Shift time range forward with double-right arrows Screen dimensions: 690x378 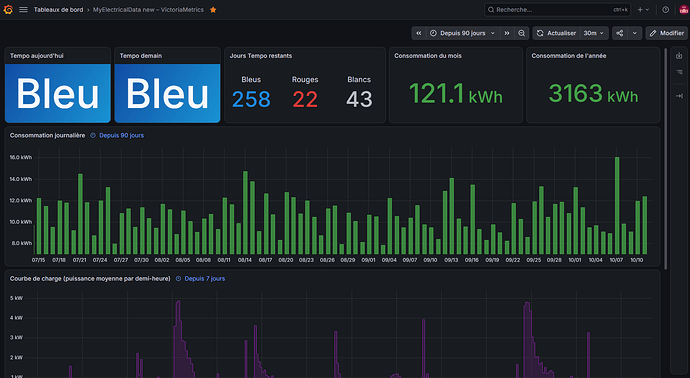(x=507, y=33)
